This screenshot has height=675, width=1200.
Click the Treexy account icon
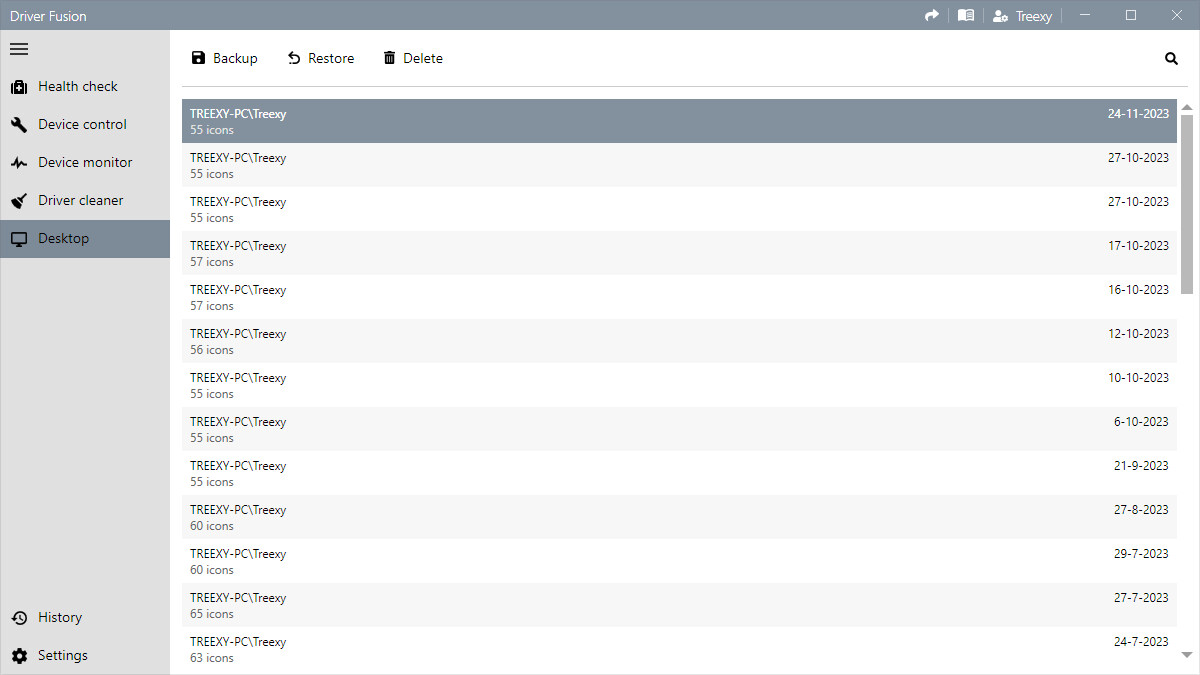pyautogui.click(x=1000, y=16)
